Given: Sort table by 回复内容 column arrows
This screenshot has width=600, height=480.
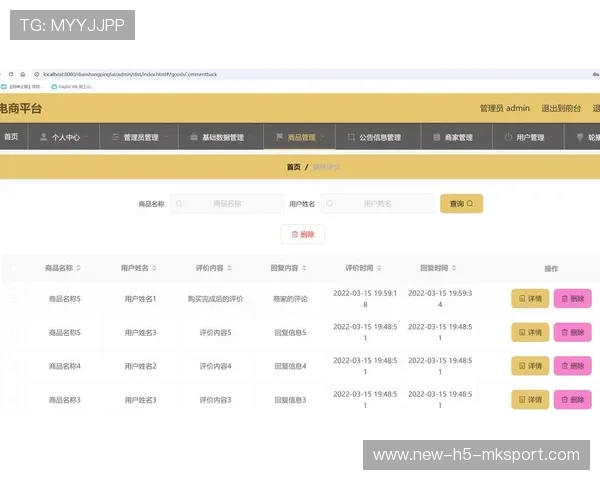Looking at the screenshot, I should (304, 268).
